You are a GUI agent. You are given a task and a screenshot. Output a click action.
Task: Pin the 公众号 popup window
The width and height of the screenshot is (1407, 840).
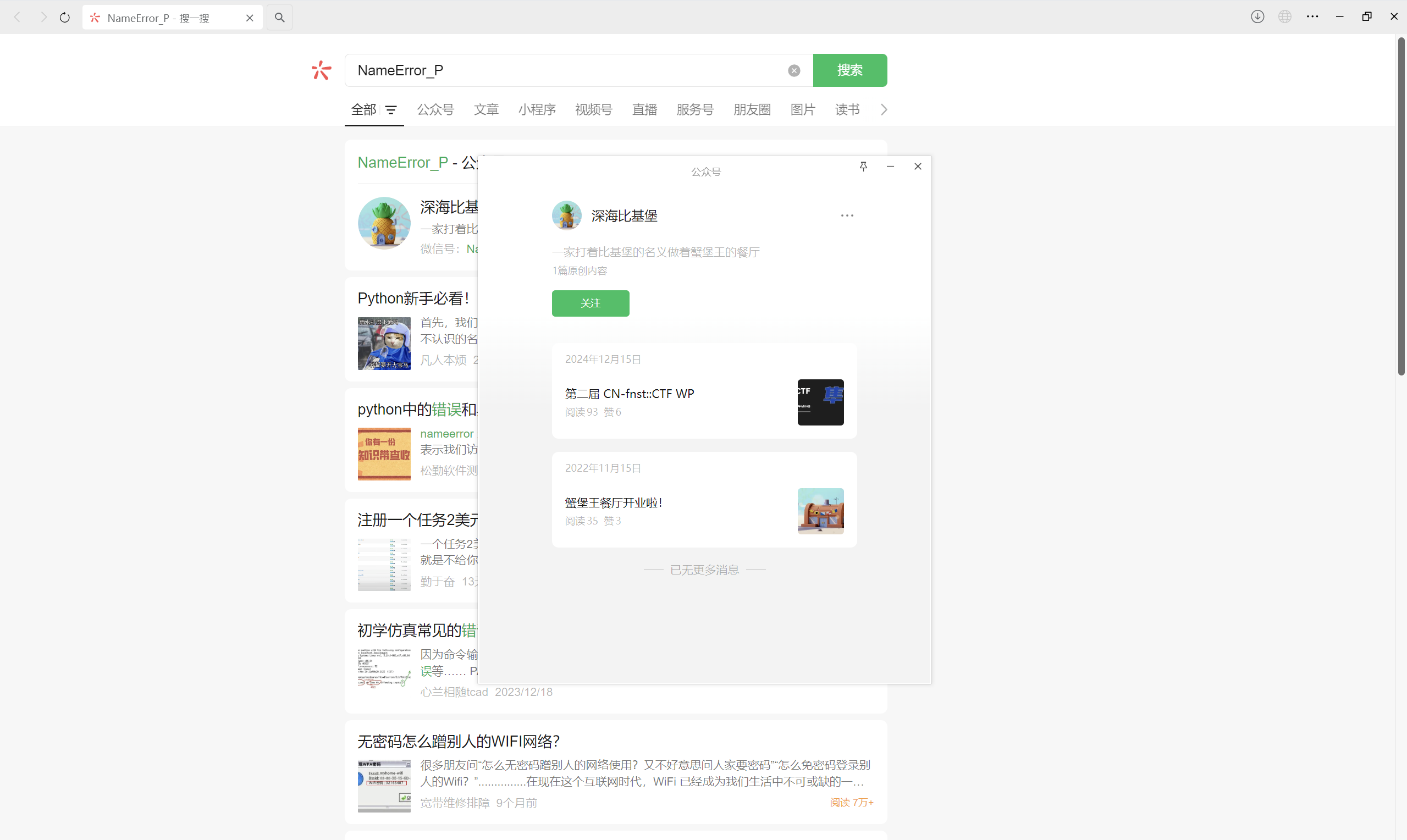[863, 167]
